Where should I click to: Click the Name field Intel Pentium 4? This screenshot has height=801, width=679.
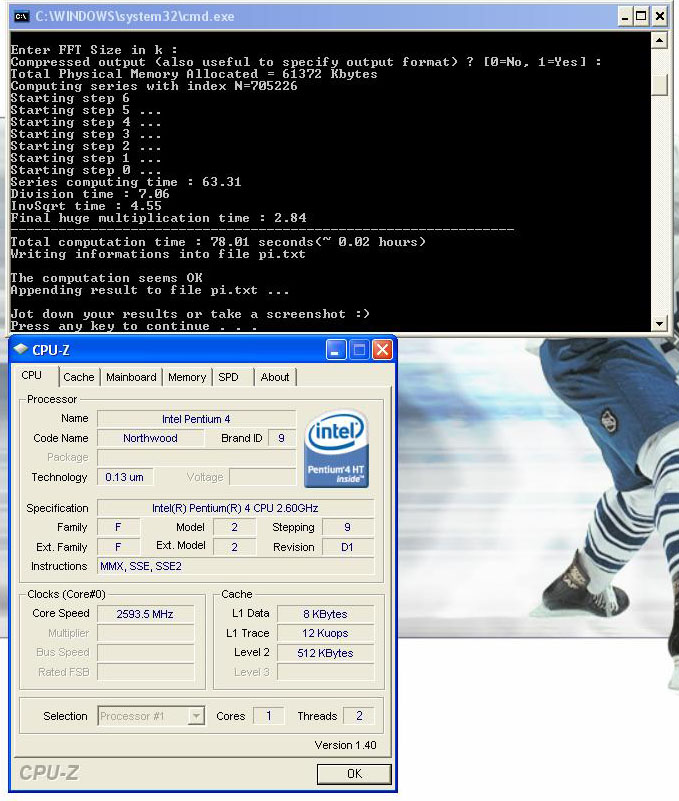[x=196, y=419]
